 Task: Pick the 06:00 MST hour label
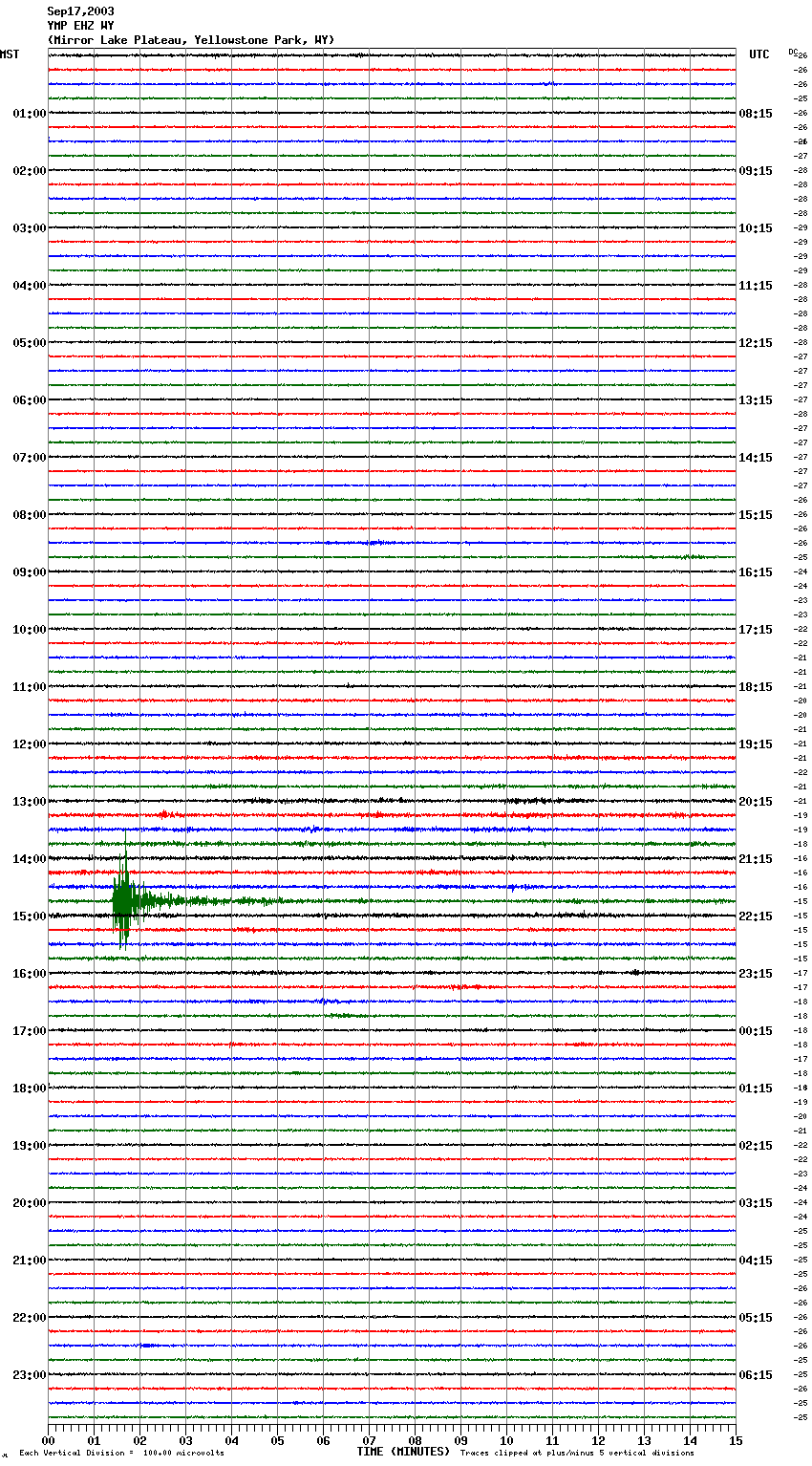[x=30, y=400]
